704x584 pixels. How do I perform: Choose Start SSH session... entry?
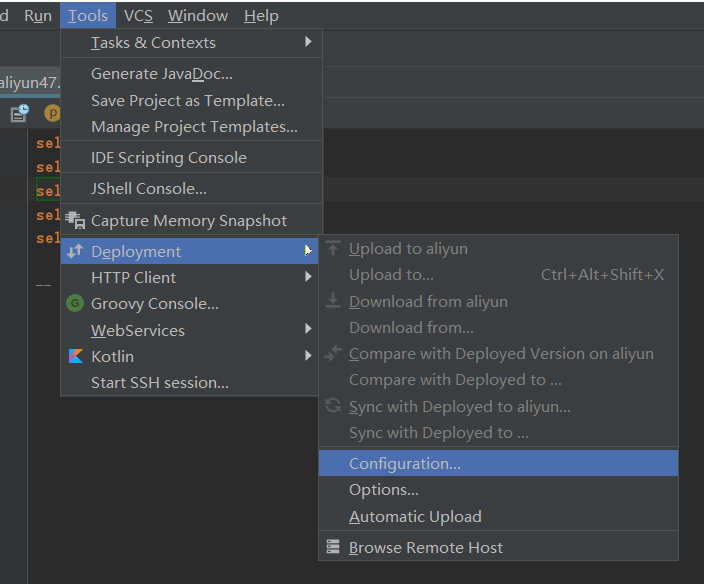pyautogui.click(x=159, y=383)
